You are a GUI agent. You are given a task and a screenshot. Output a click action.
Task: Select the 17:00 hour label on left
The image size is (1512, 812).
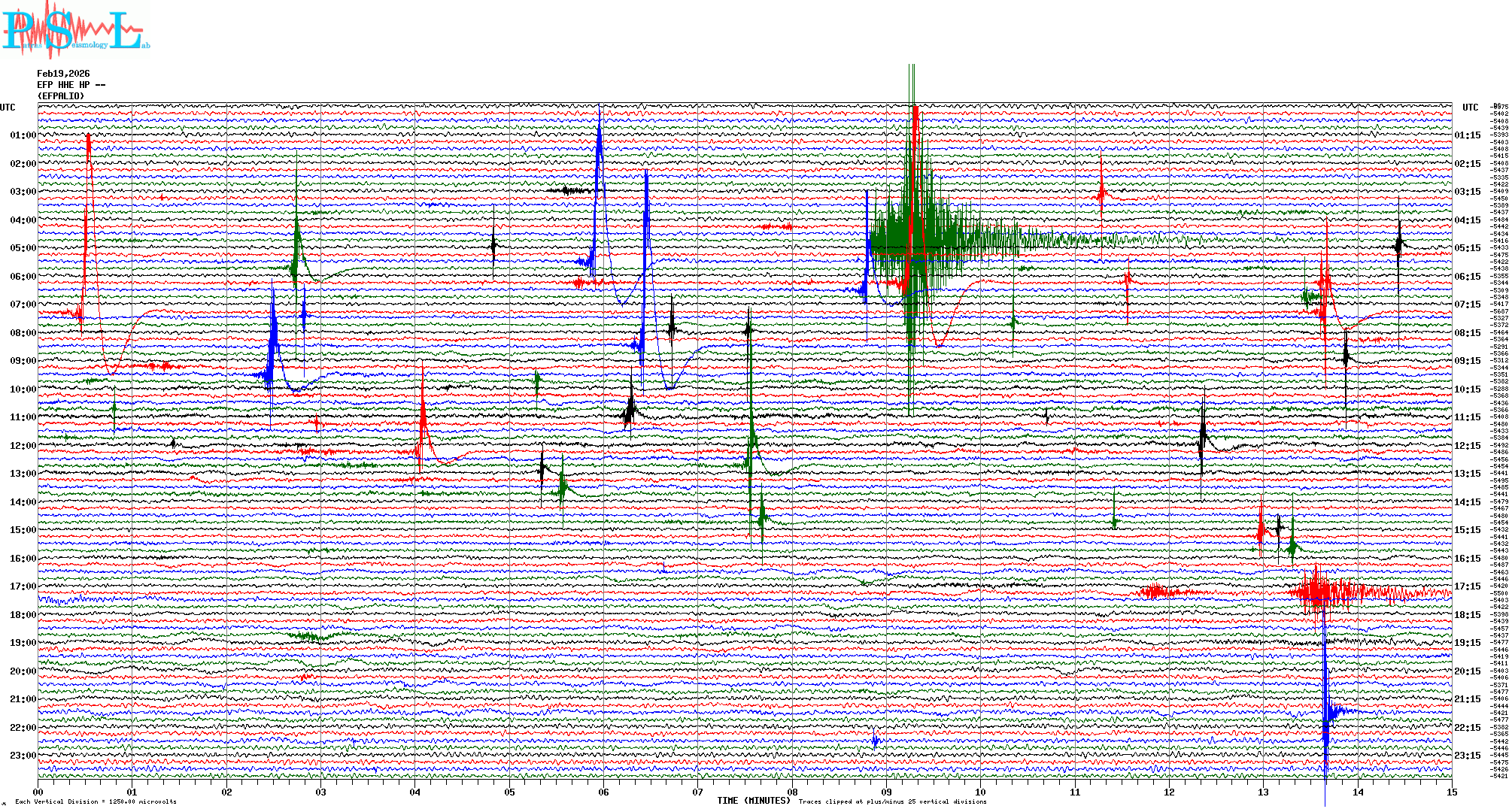[x=23, y=586]
